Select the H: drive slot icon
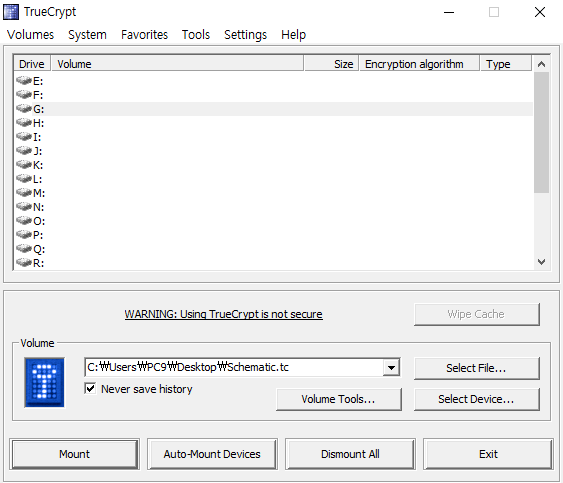The height and width of the screenshot is (483, 563). click(x=24, y=122)
